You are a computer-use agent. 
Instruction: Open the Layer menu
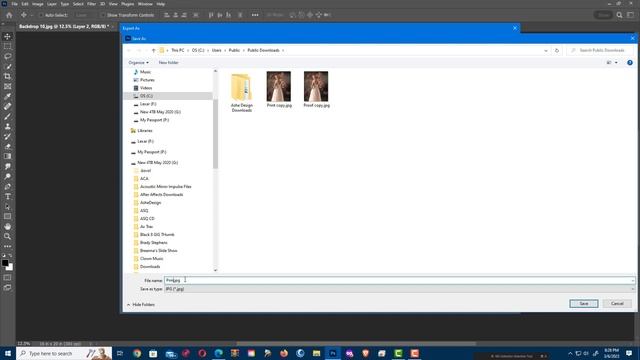52,4
